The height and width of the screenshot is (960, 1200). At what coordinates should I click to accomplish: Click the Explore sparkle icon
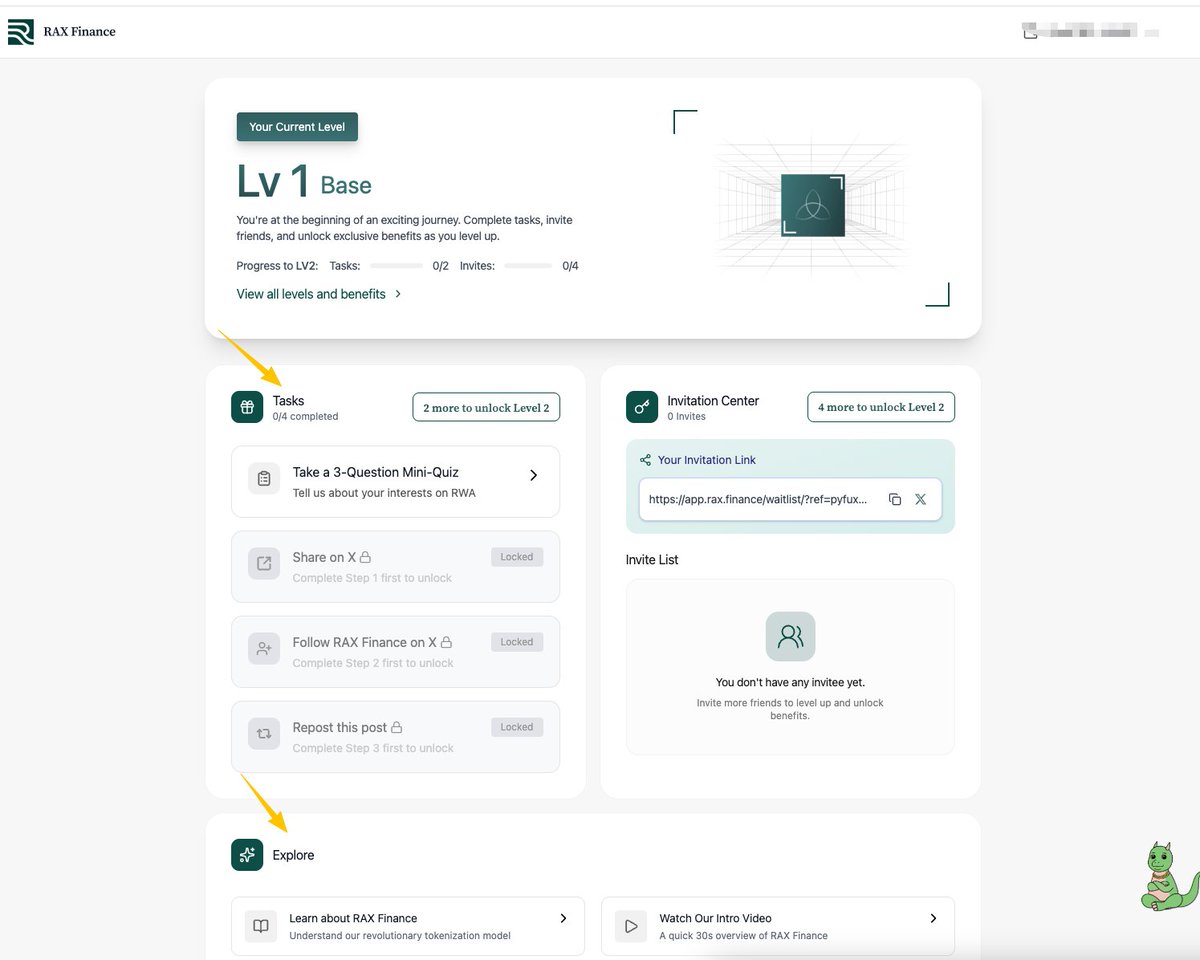pyautogui.click(x=247, y=855)
